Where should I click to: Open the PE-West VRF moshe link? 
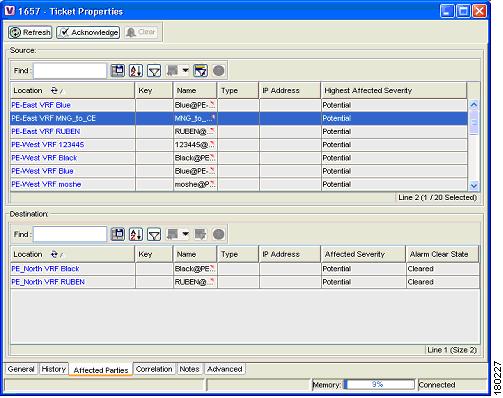click(46, 184)
